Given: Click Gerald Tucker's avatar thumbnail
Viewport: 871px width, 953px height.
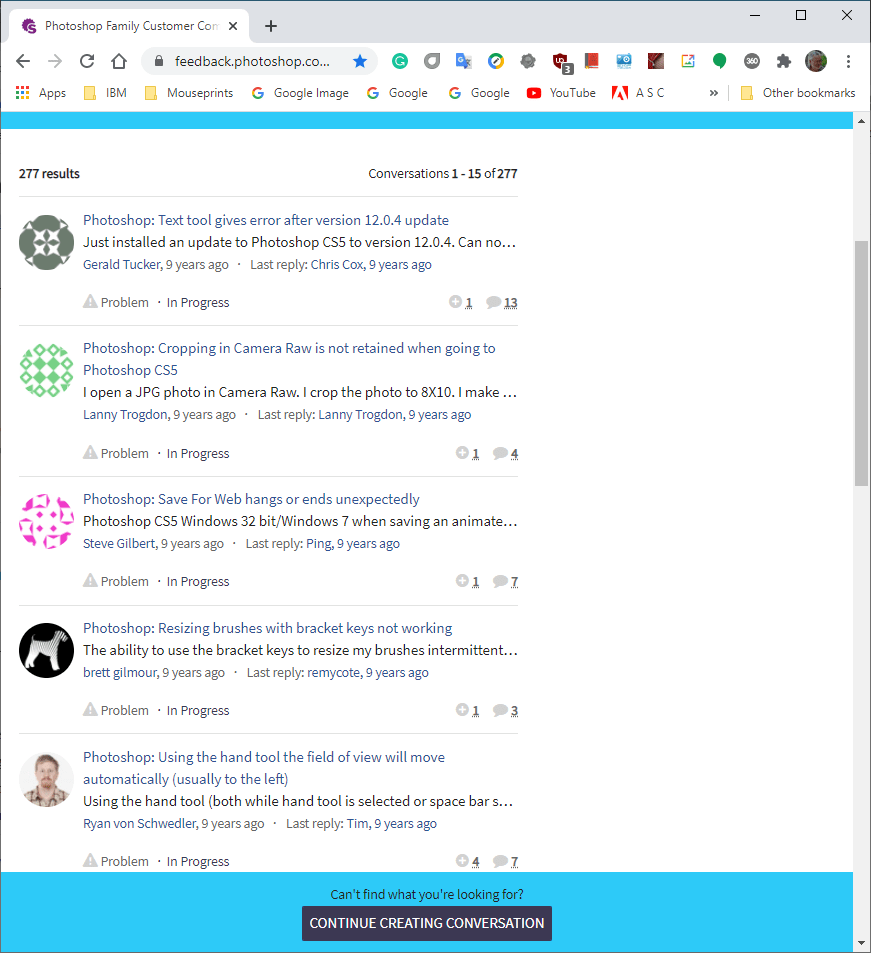Looking at the screenshot, I should [46, 242].
